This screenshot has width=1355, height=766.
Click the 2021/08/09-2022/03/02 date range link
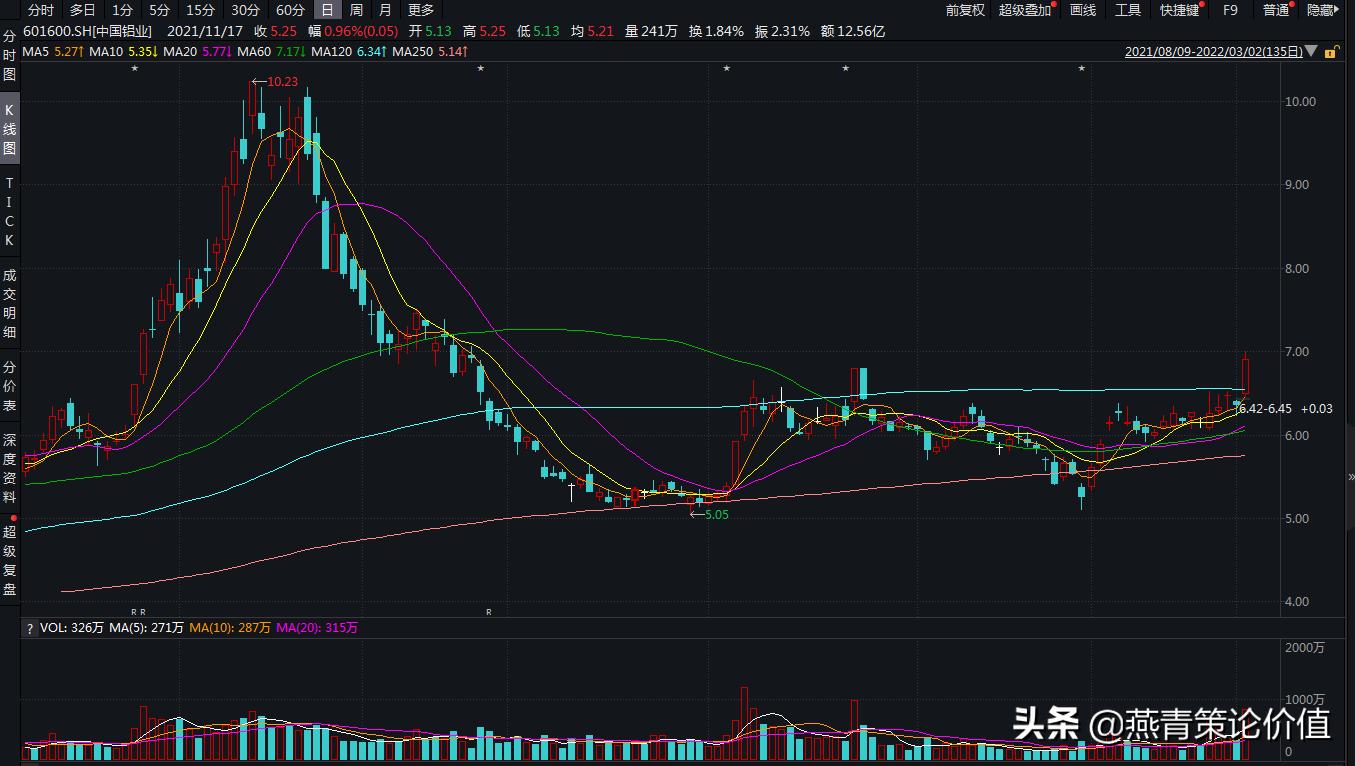coord(1213,51)
